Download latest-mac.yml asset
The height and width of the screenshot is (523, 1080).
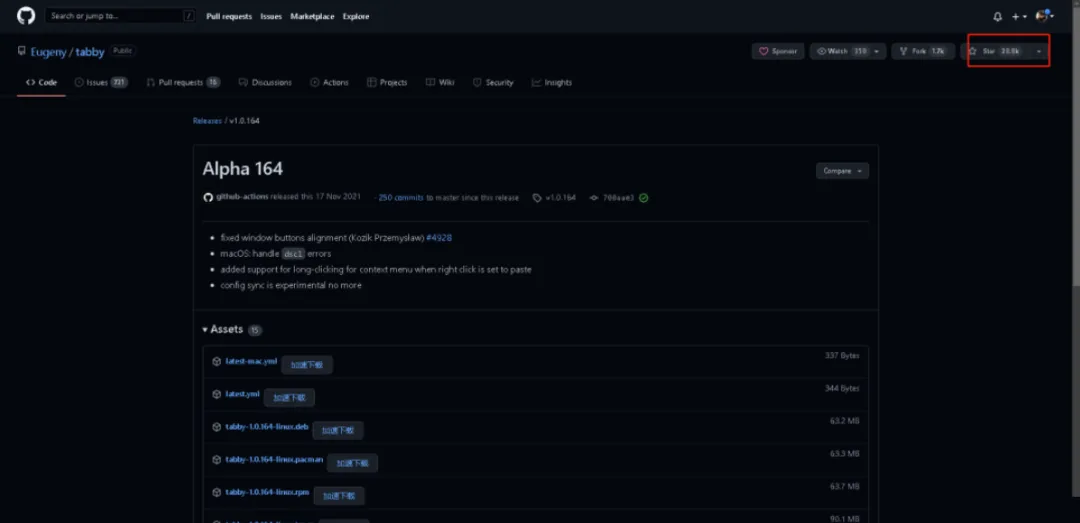pyautogui.click(x=251, y=361)
